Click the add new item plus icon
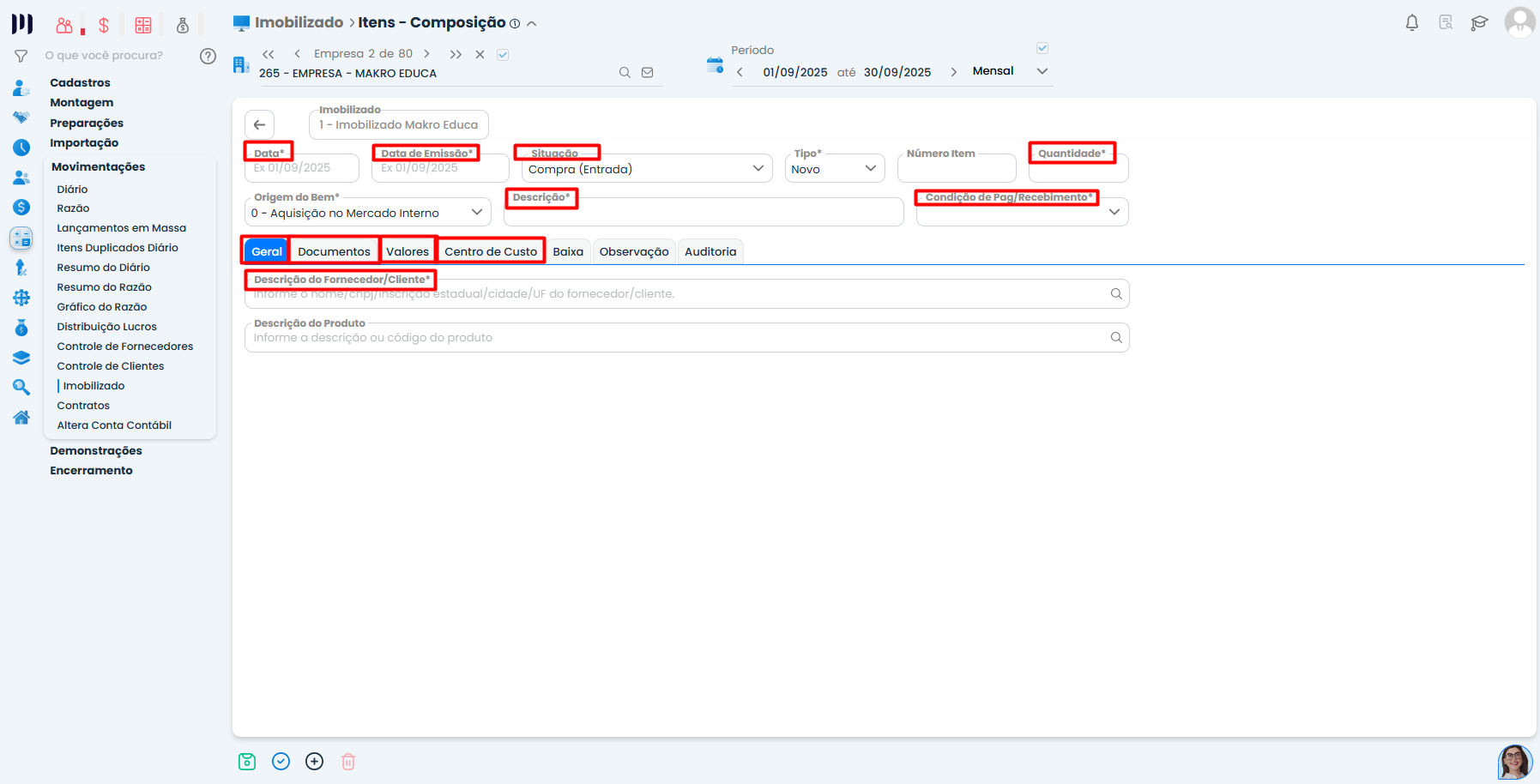Image resolution: width=1540 pixels, height=784 pixels. (315, 762)
